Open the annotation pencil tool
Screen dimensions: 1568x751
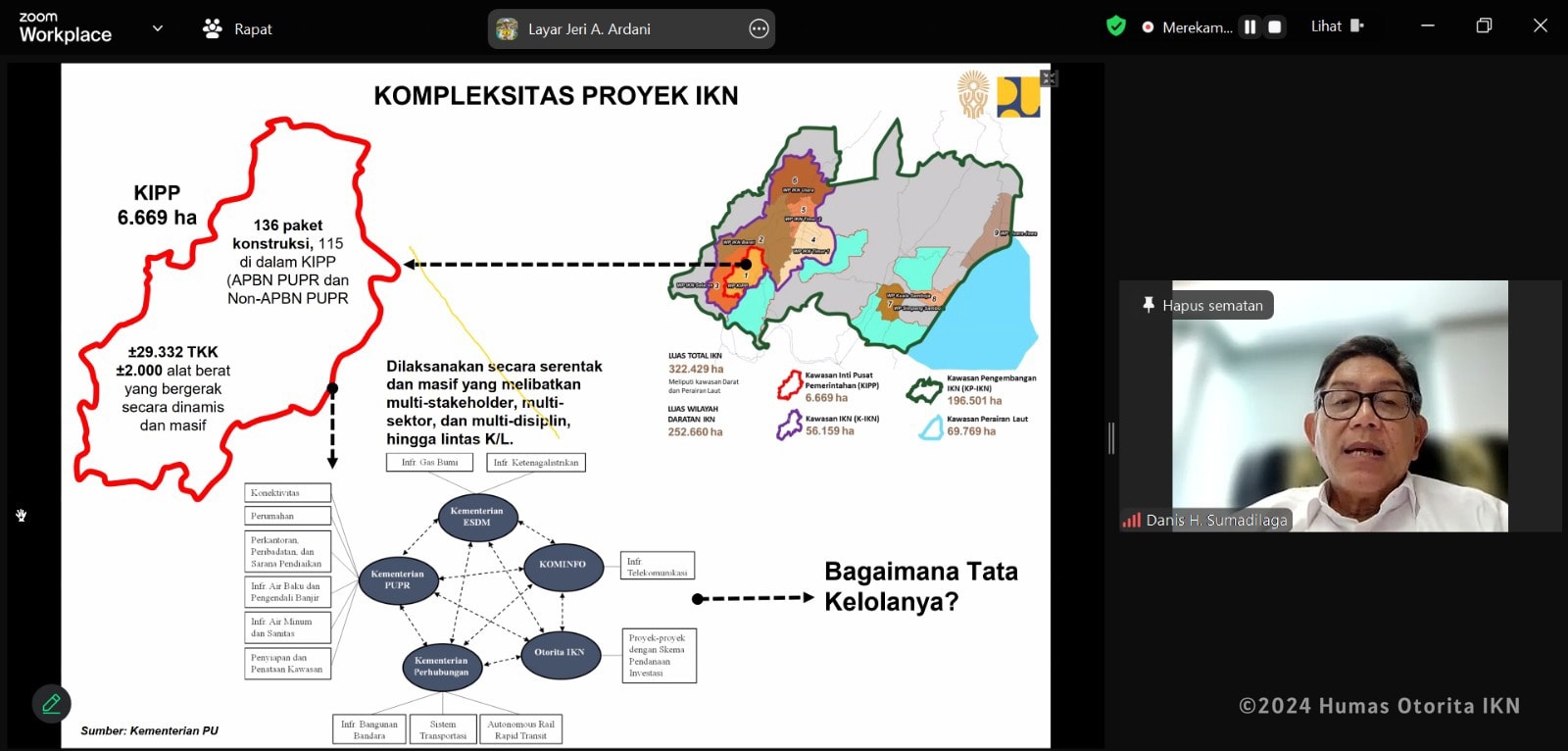52,703
